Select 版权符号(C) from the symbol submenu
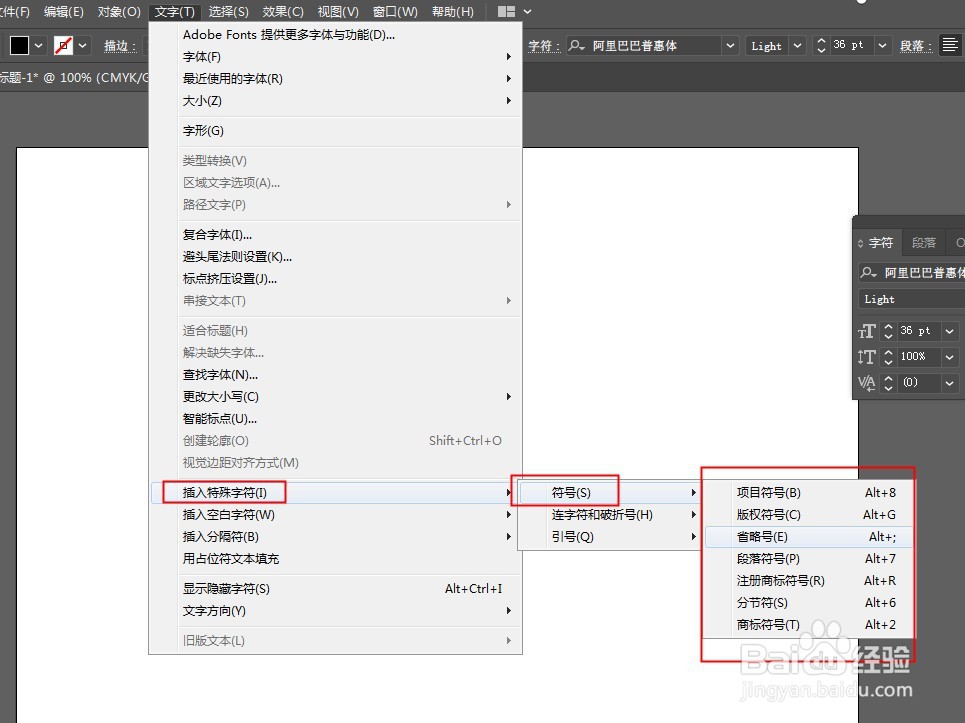The height and width of the screenshot is (723, 965). tap(766, 516)
